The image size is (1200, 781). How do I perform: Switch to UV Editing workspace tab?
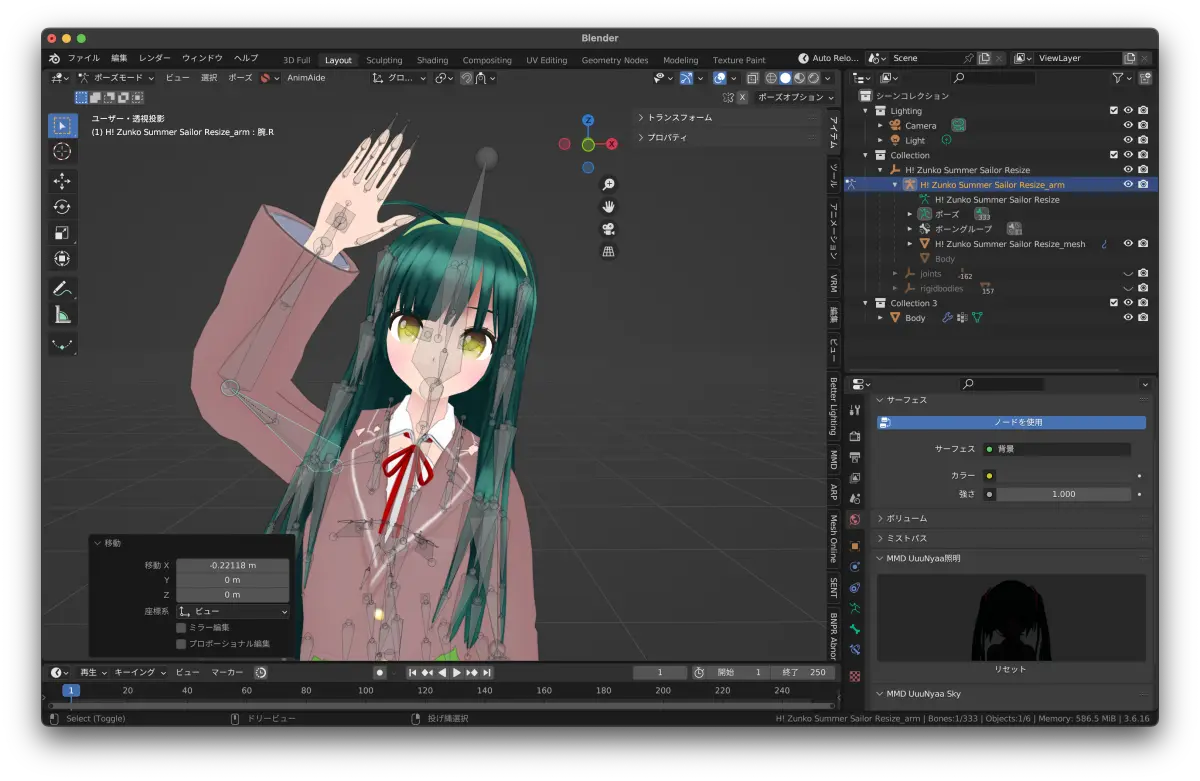pyautogui.click(x=546, y=60)
